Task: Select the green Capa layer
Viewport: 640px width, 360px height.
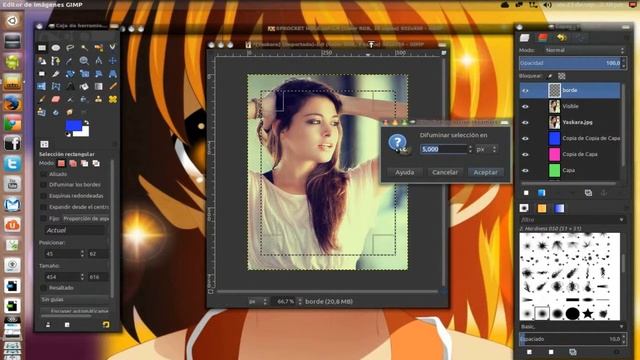Action: coord(570,170)
